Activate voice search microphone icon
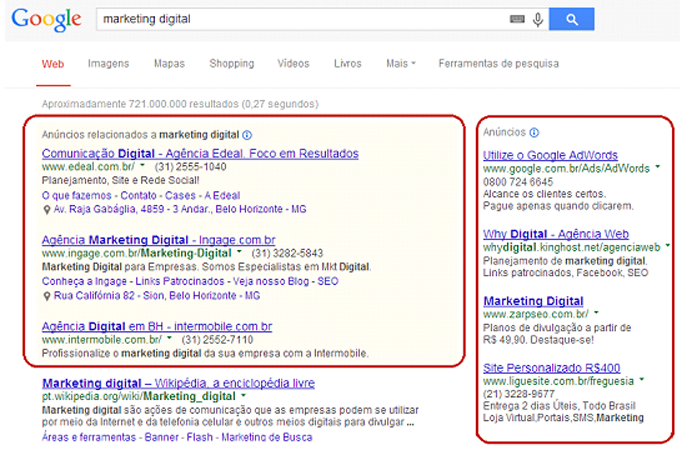 [x=538, y=20]
